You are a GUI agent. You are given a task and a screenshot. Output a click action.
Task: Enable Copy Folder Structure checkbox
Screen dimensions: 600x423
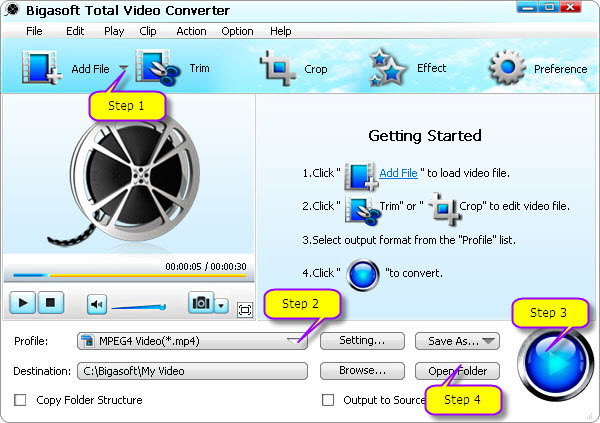click(20, 400)
